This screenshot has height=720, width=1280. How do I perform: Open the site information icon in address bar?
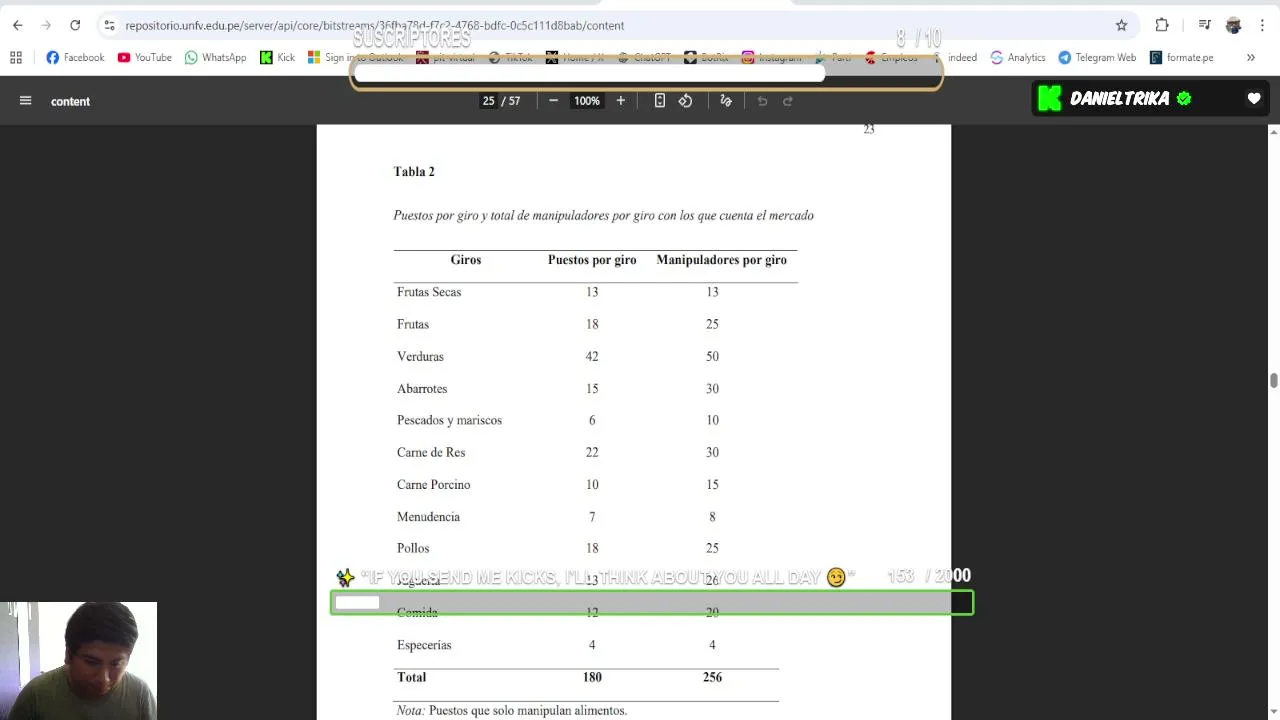(x=109, y=25)
